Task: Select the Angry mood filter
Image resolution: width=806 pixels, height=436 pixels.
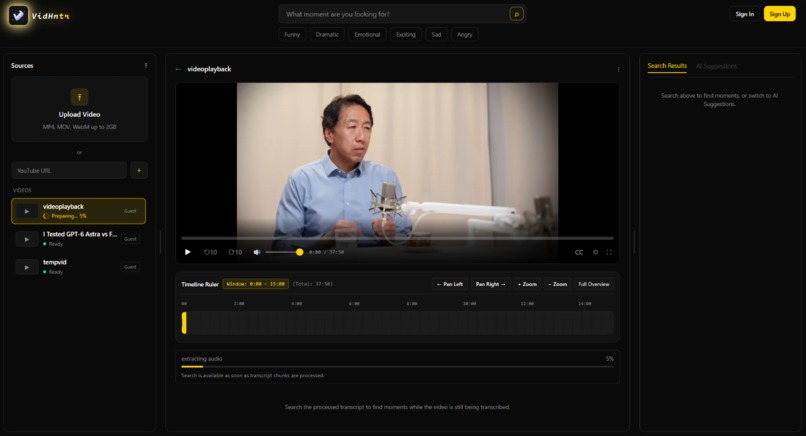Action: [464, 34]
